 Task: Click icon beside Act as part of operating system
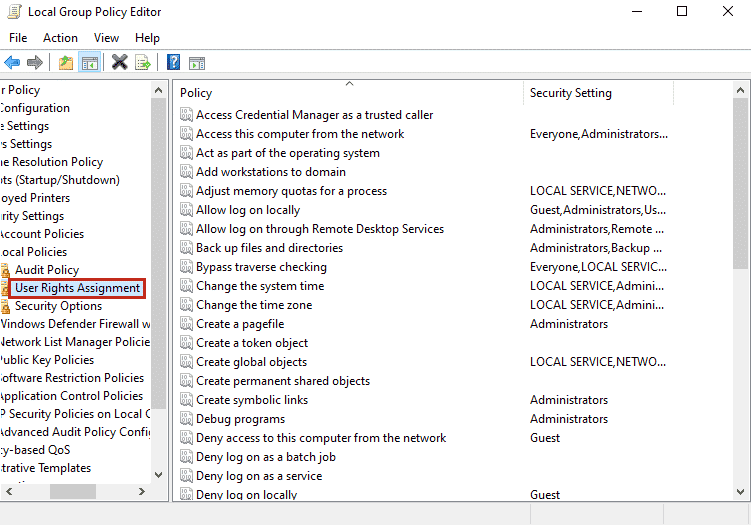[186, 153]
